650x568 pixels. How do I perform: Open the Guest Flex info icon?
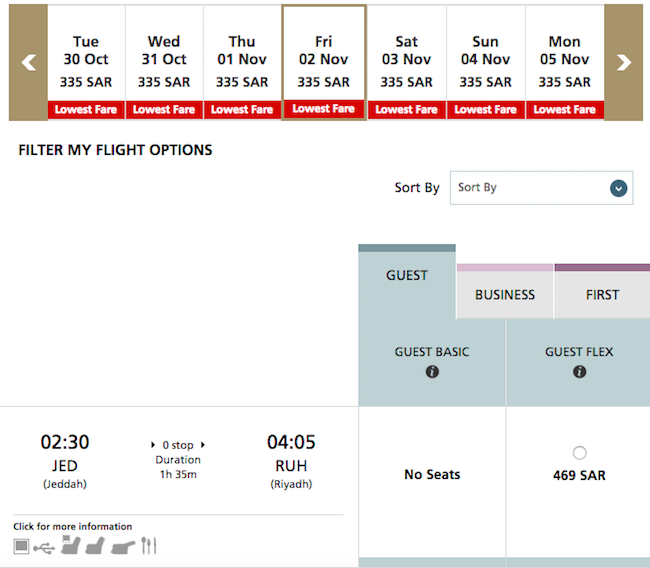[579, 371]
